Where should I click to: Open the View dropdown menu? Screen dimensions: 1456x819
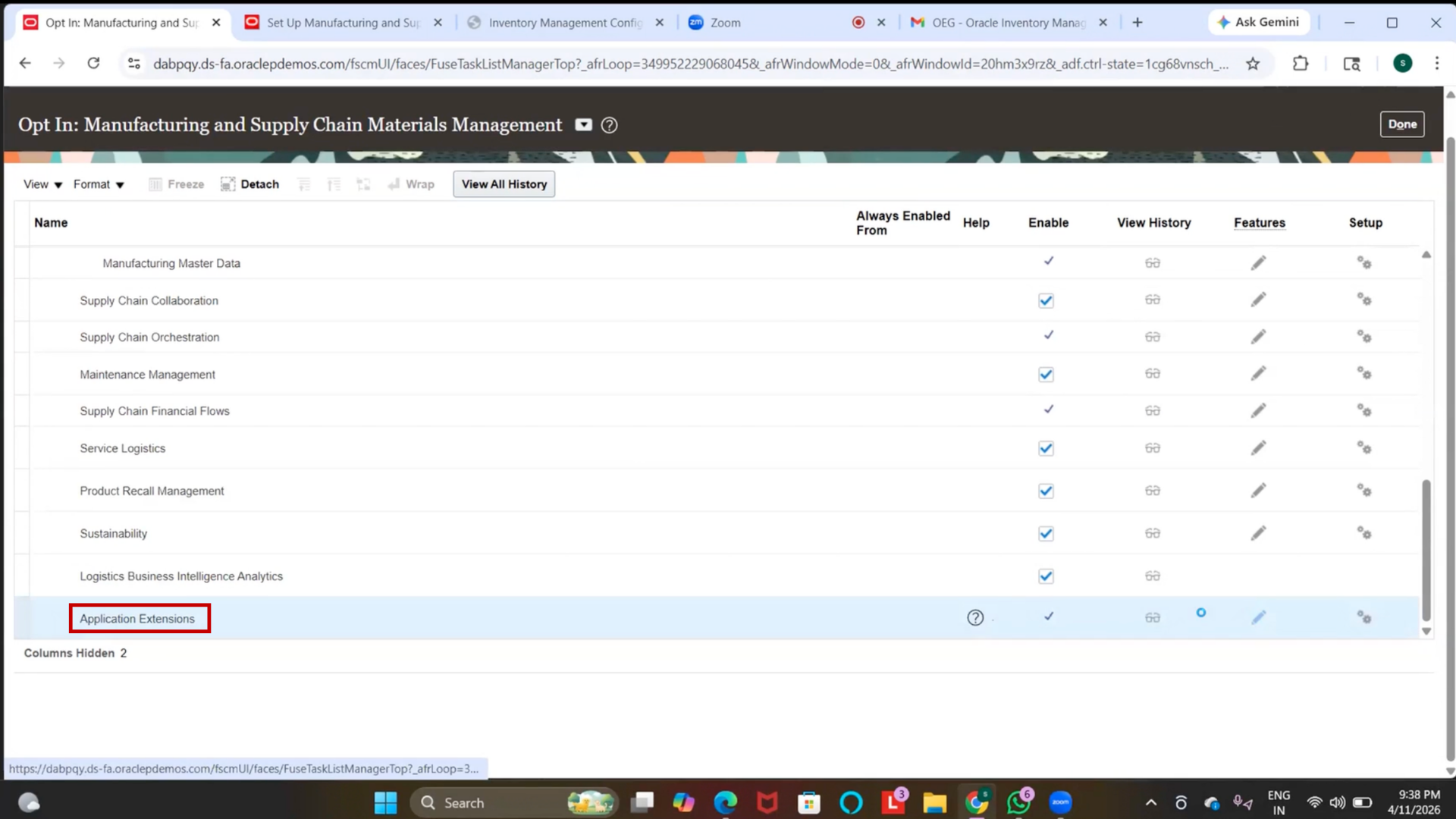42,184
